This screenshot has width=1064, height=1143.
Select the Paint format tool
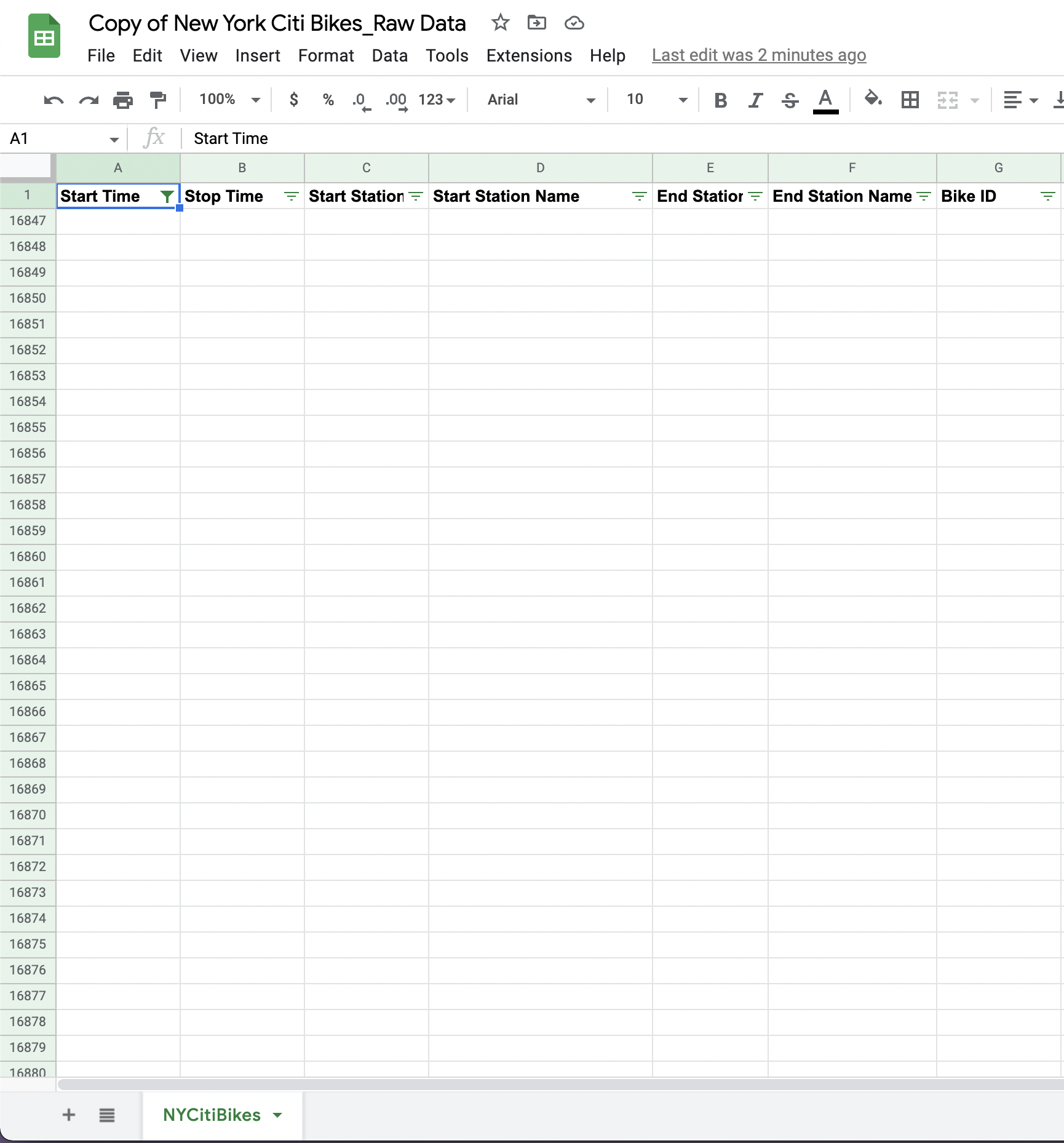(158, 100)
